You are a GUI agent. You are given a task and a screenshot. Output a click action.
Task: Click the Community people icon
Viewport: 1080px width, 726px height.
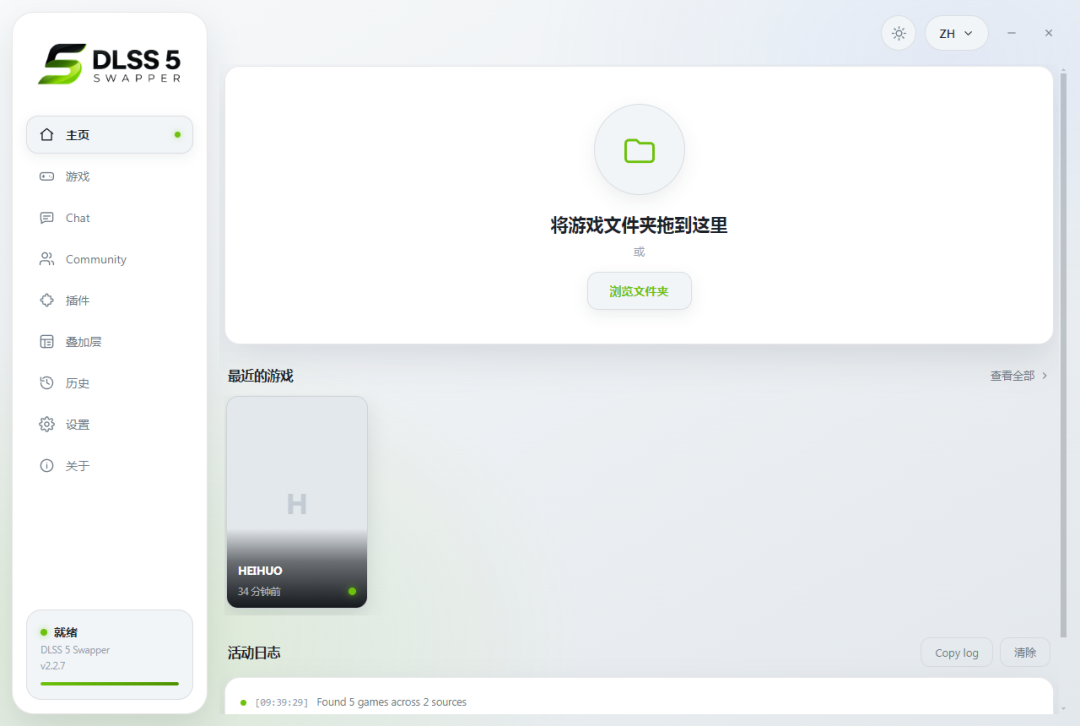[46, 259]
